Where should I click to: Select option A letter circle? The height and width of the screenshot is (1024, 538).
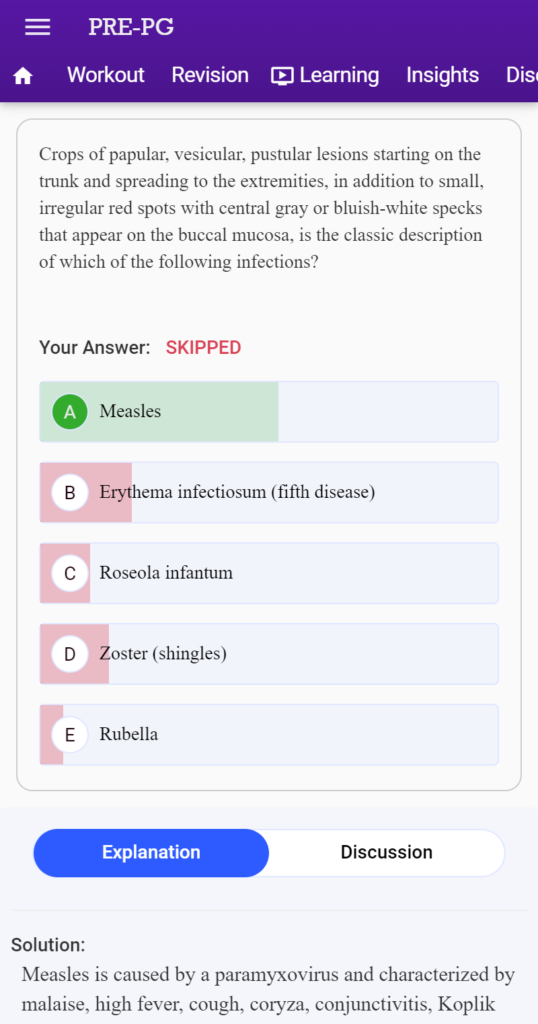tap(70, 412)
